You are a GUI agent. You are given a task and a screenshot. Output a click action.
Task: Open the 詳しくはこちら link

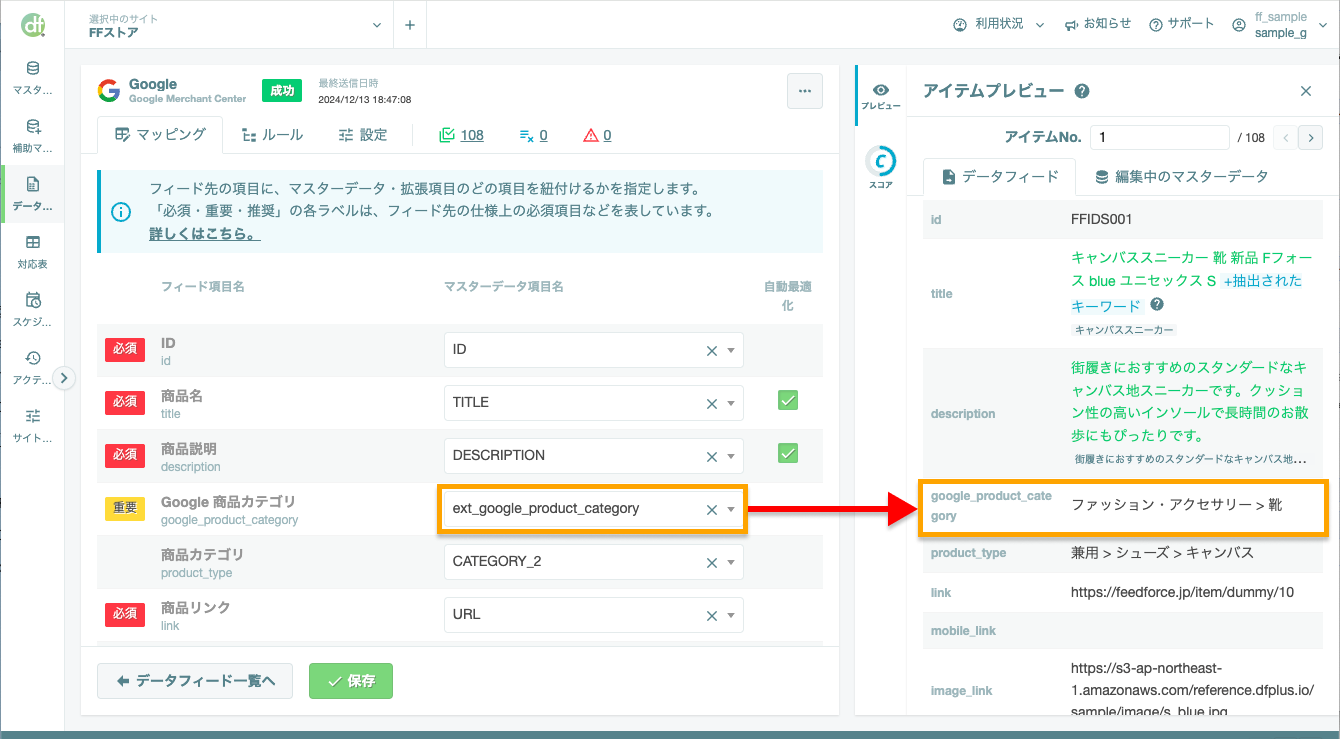point(205,233)
